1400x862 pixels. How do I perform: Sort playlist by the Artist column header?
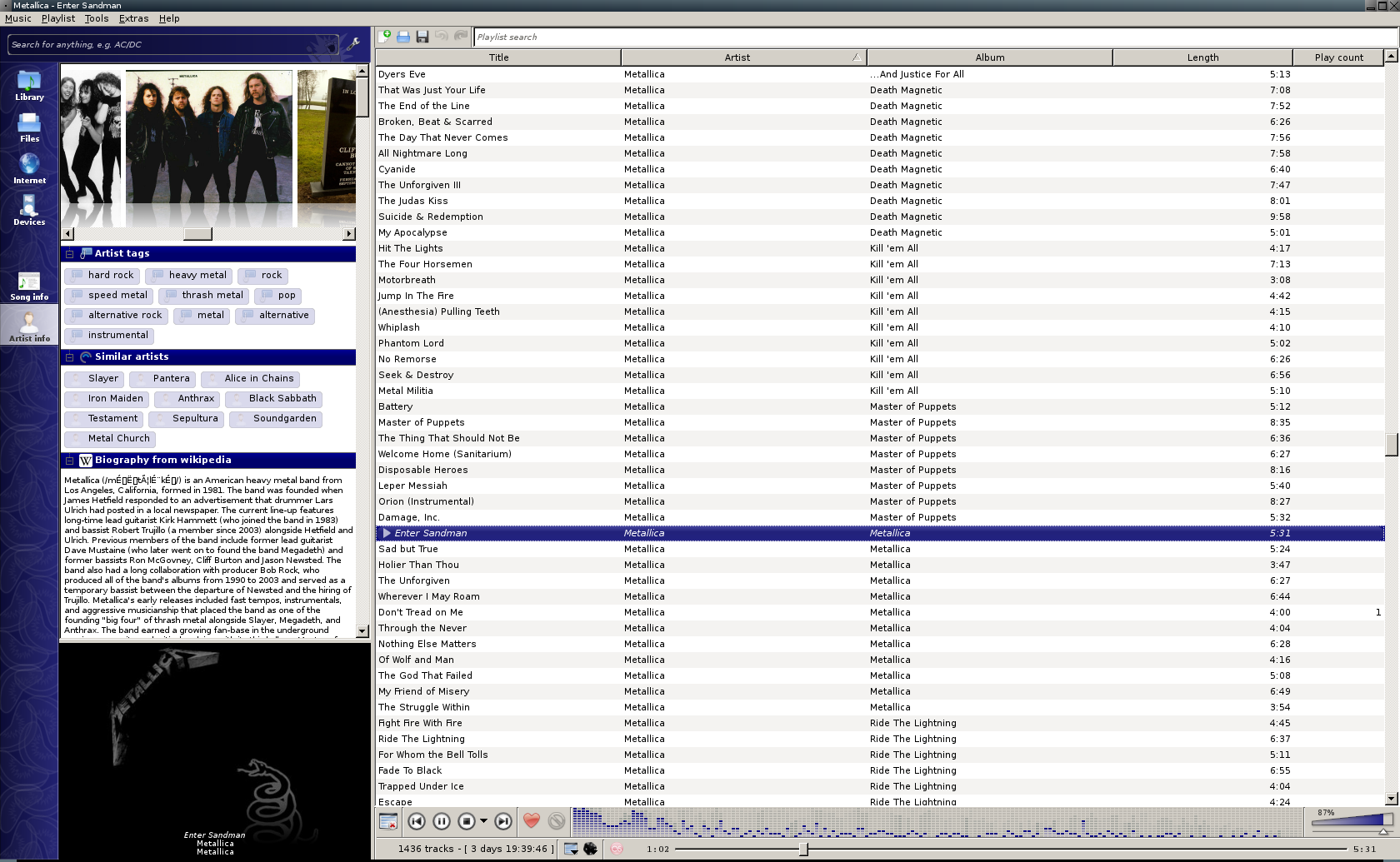pos(743,57)
